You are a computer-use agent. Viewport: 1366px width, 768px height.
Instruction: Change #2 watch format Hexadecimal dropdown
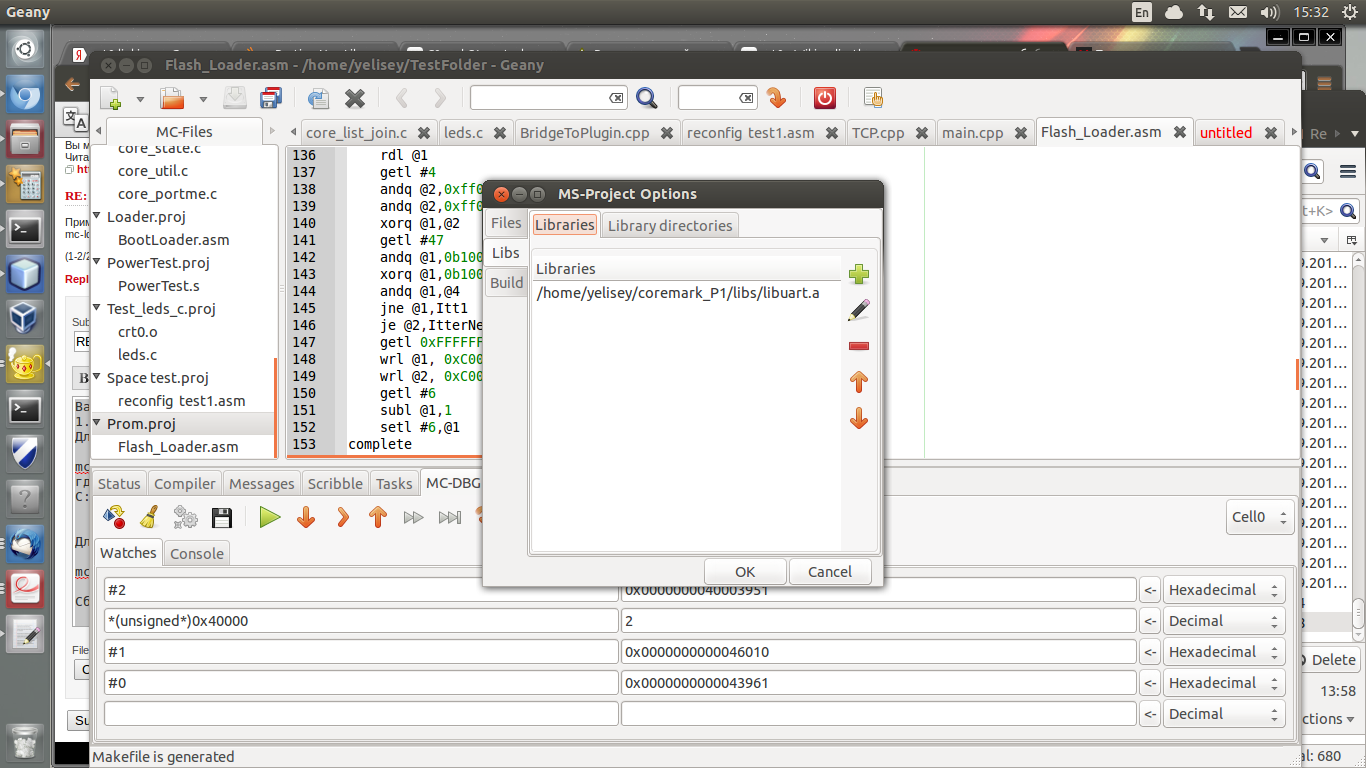coord(1224,590)
